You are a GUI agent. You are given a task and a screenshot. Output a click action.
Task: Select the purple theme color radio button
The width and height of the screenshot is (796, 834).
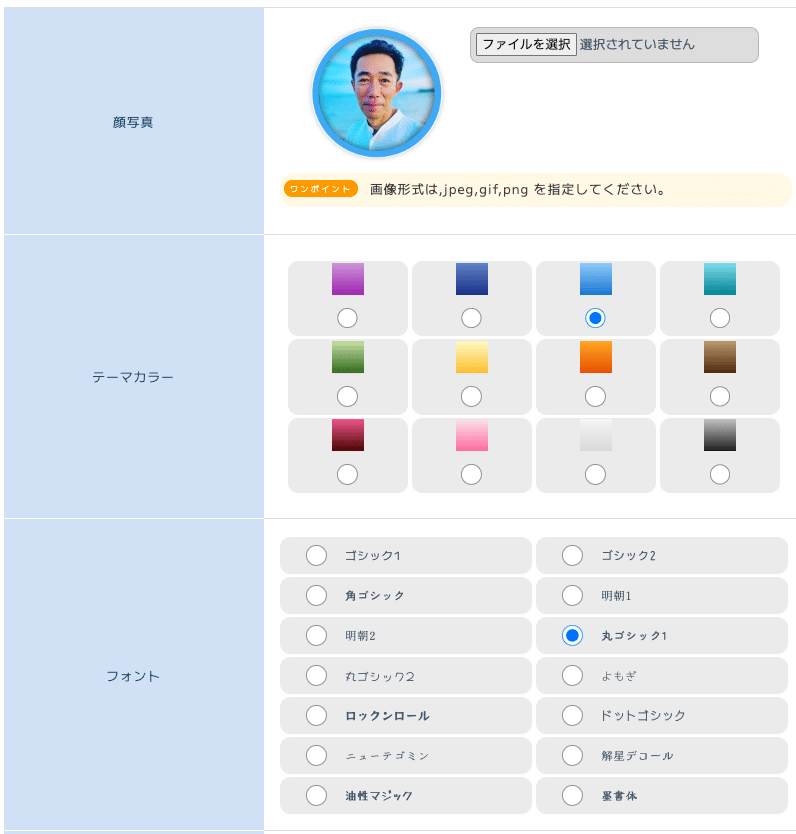(347, 318)
